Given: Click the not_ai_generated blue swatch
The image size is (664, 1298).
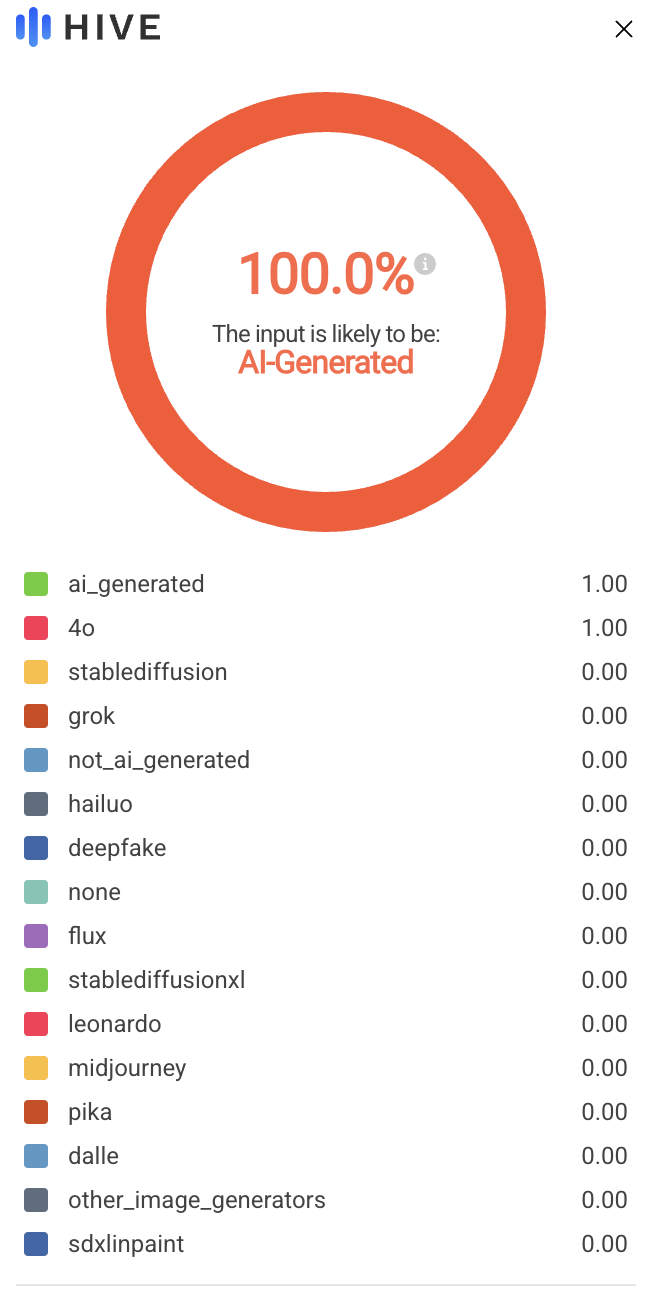Looking at the screenshot, I should [36, 760].
